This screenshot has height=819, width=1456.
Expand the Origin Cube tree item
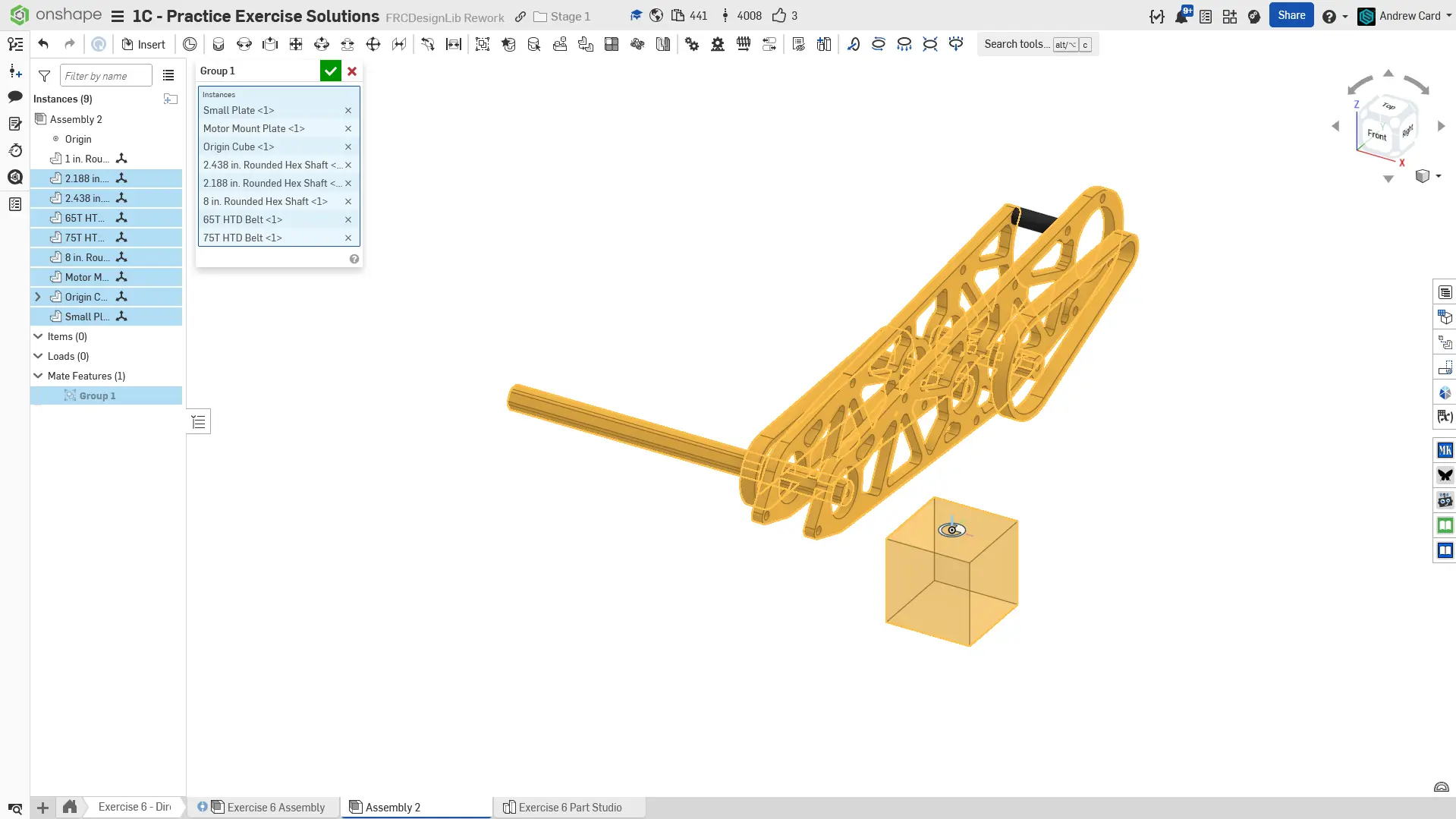[x=38, y=298]
